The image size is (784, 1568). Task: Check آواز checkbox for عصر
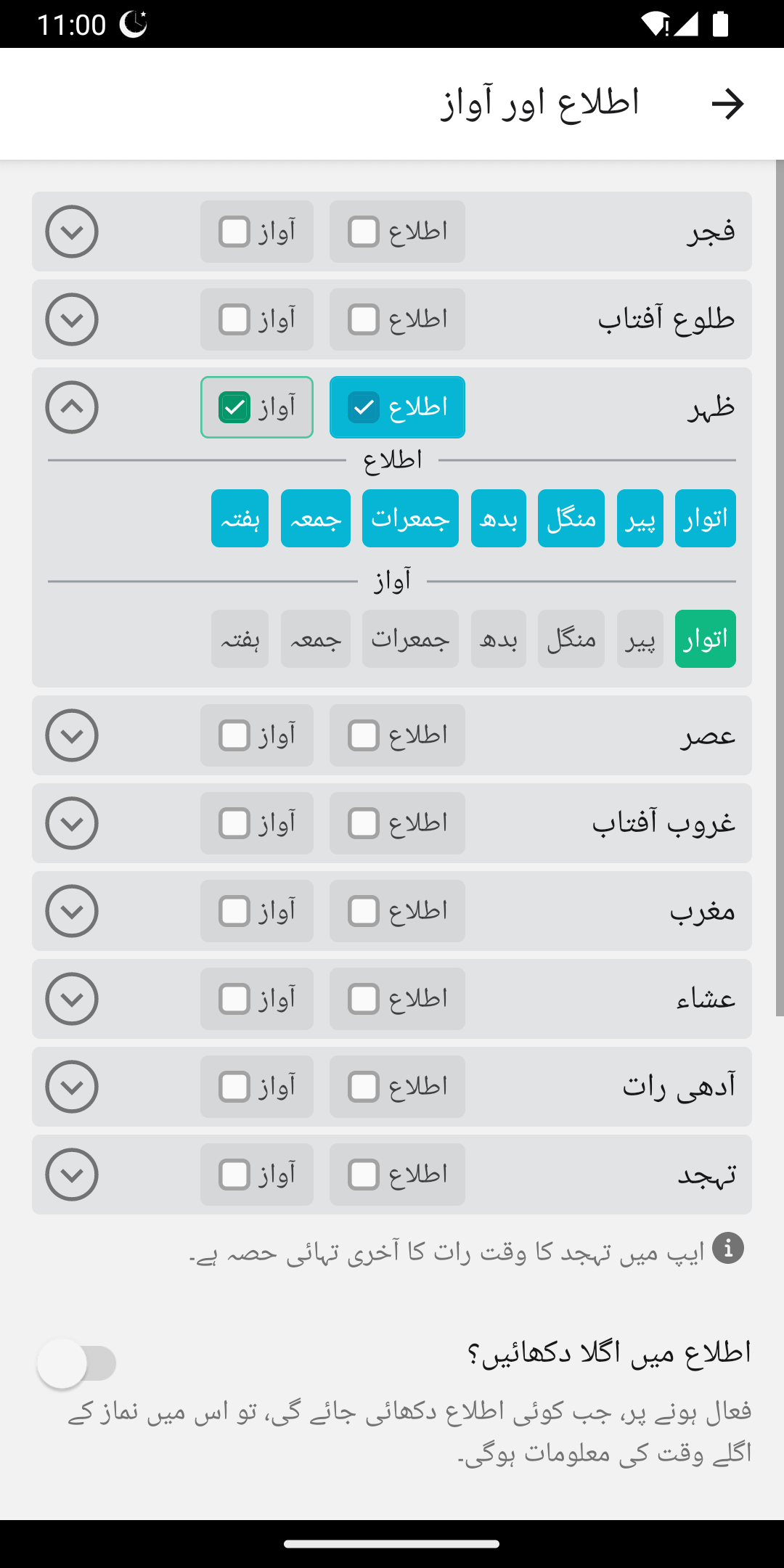tap(234, 735)
